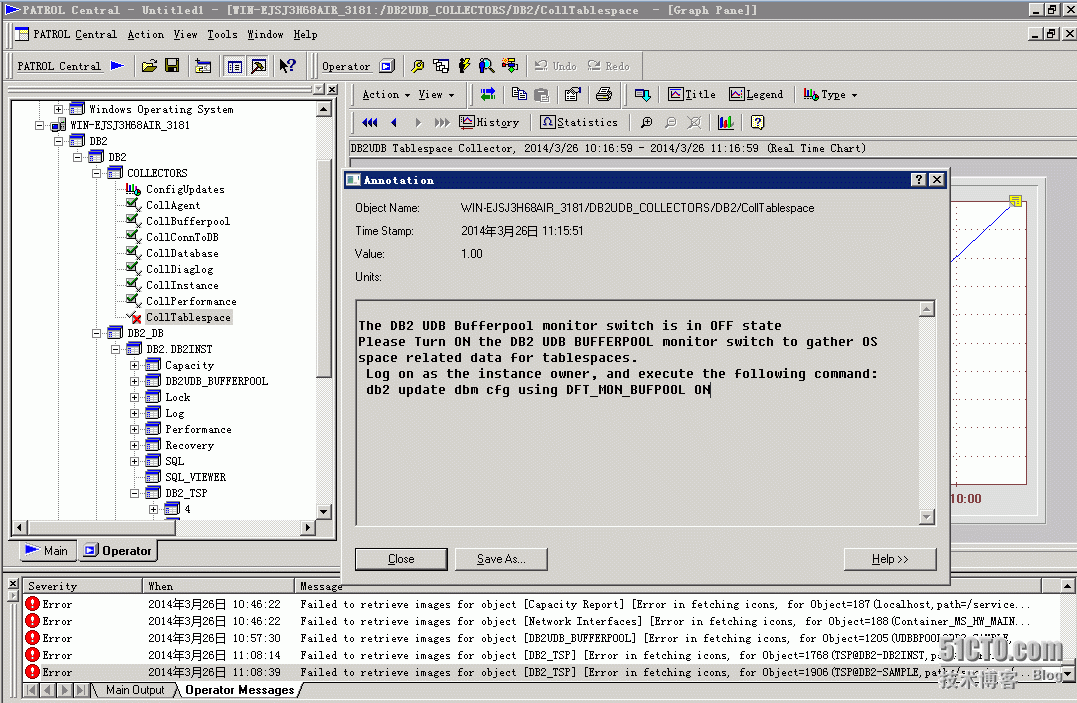Click the Close button in Annotation dialog
Screen dimensions: 1077x703
coord(401,559)
